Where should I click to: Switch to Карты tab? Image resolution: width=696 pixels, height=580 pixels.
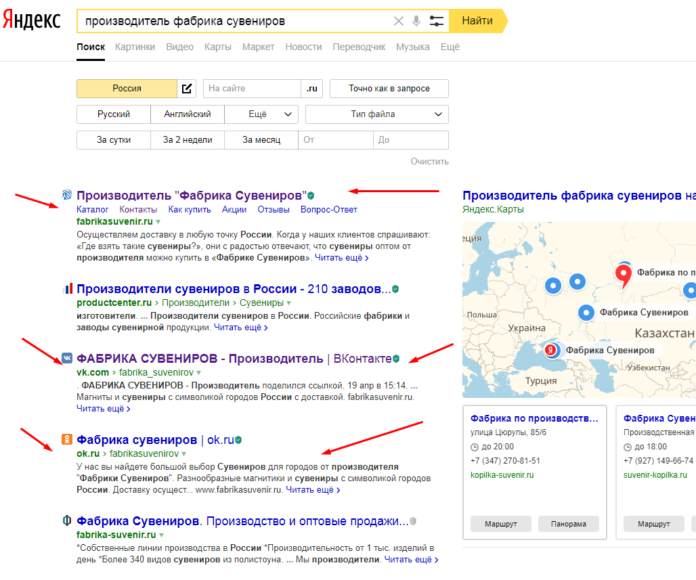pyautogui.click(x=218, y=47)
